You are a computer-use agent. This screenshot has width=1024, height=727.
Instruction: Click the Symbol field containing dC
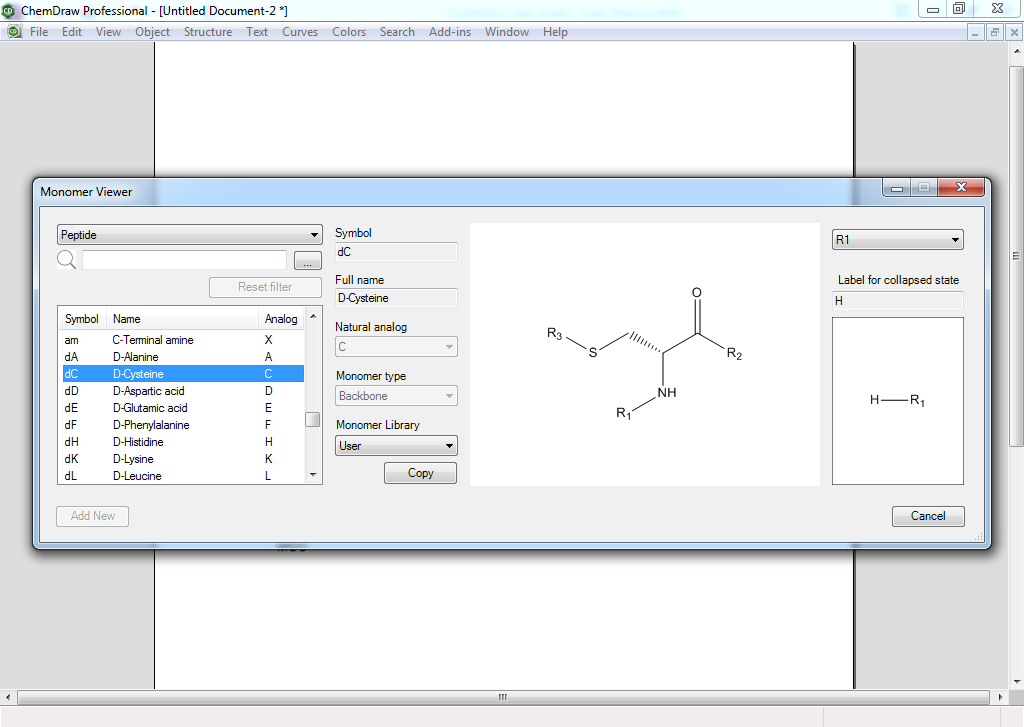pyautogui.click(x=396, y=251)
